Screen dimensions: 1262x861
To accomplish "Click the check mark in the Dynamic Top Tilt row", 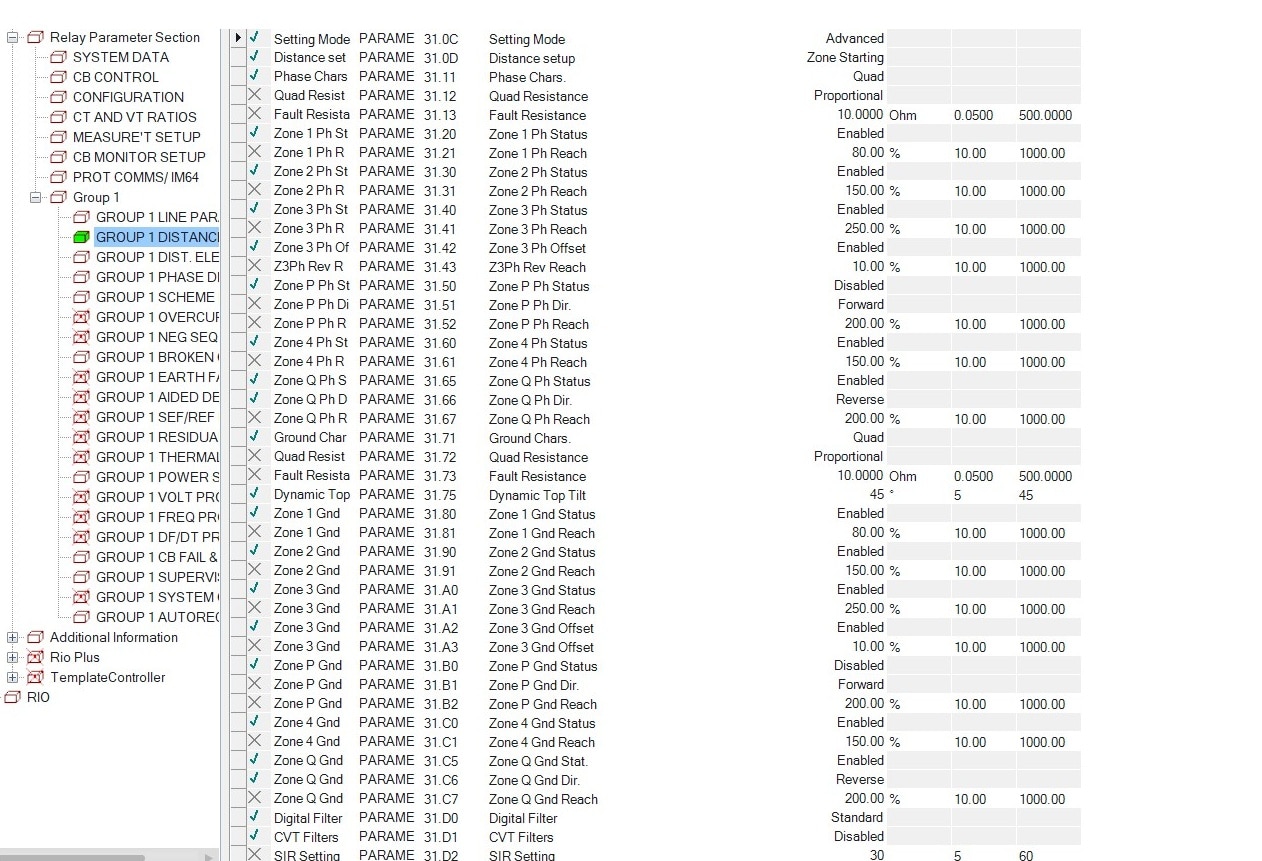I will [x=254, y=494].
